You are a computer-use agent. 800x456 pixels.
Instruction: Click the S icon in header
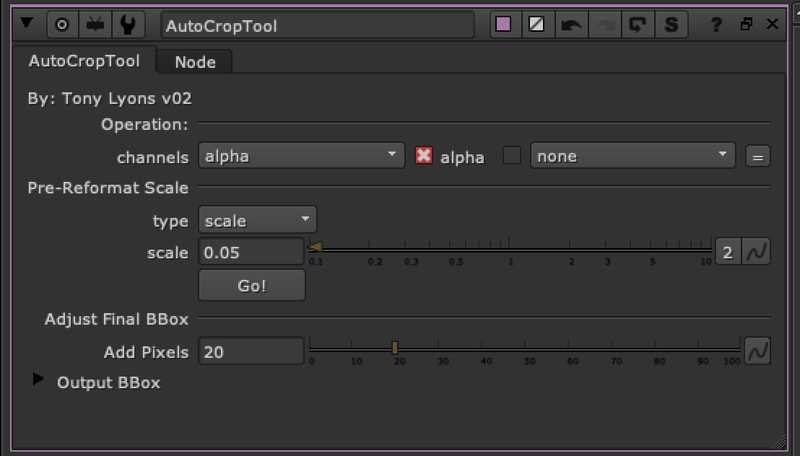tap(671, 24)
